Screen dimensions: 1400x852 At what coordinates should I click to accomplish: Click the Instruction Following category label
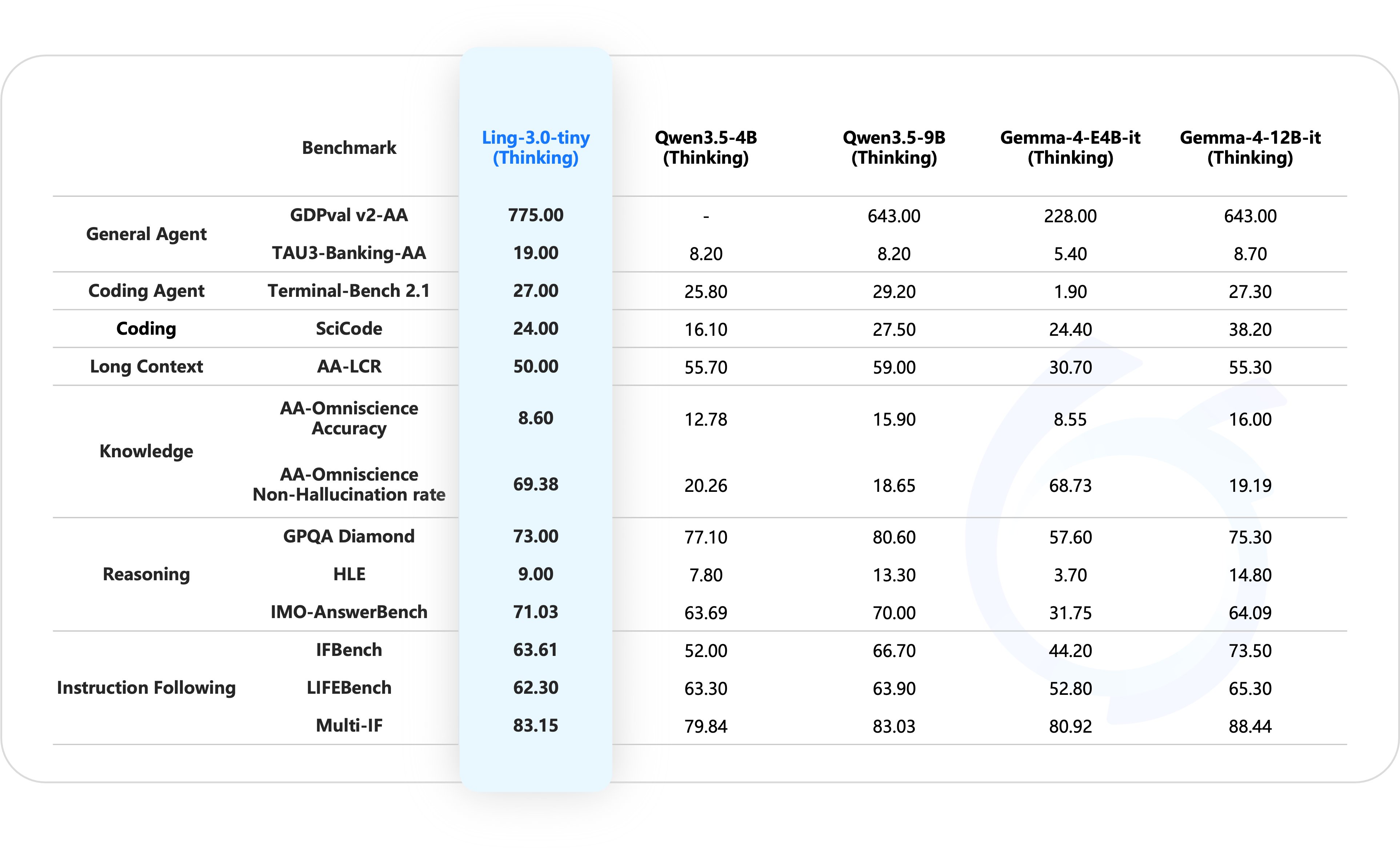click(x=146, y=688)
